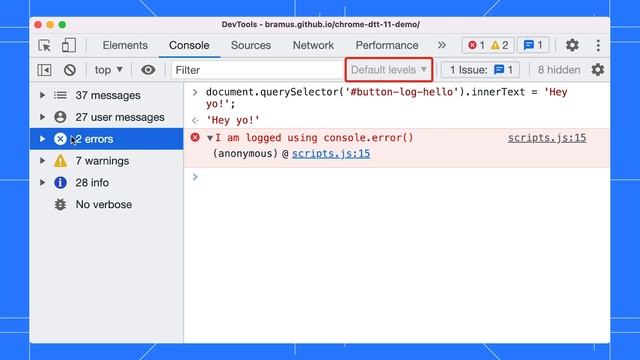Select the No verbose label
640x360 pixels.
104,204
